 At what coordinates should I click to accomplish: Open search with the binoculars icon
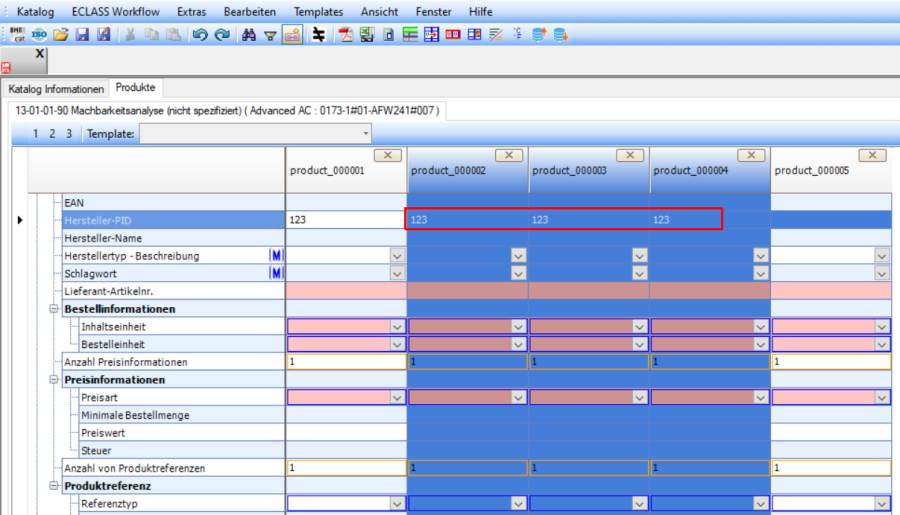click(x=249, y=34)
